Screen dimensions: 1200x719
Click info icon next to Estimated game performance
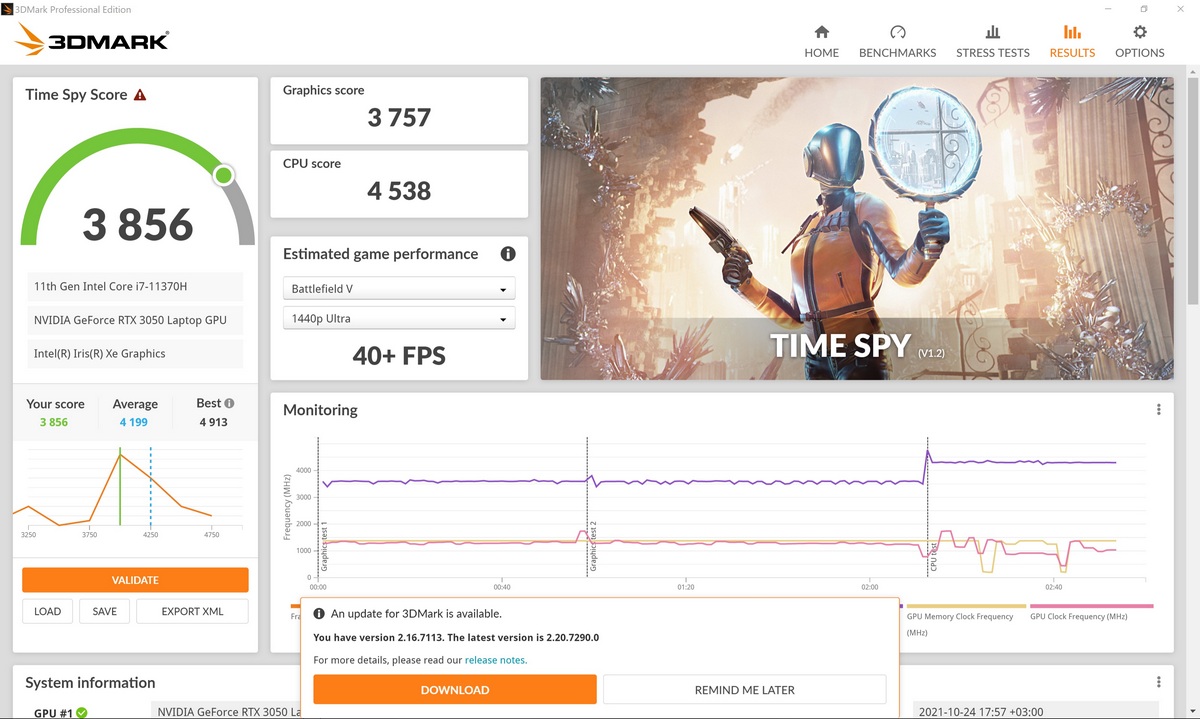pyautogui.click(x=507, y=254)
